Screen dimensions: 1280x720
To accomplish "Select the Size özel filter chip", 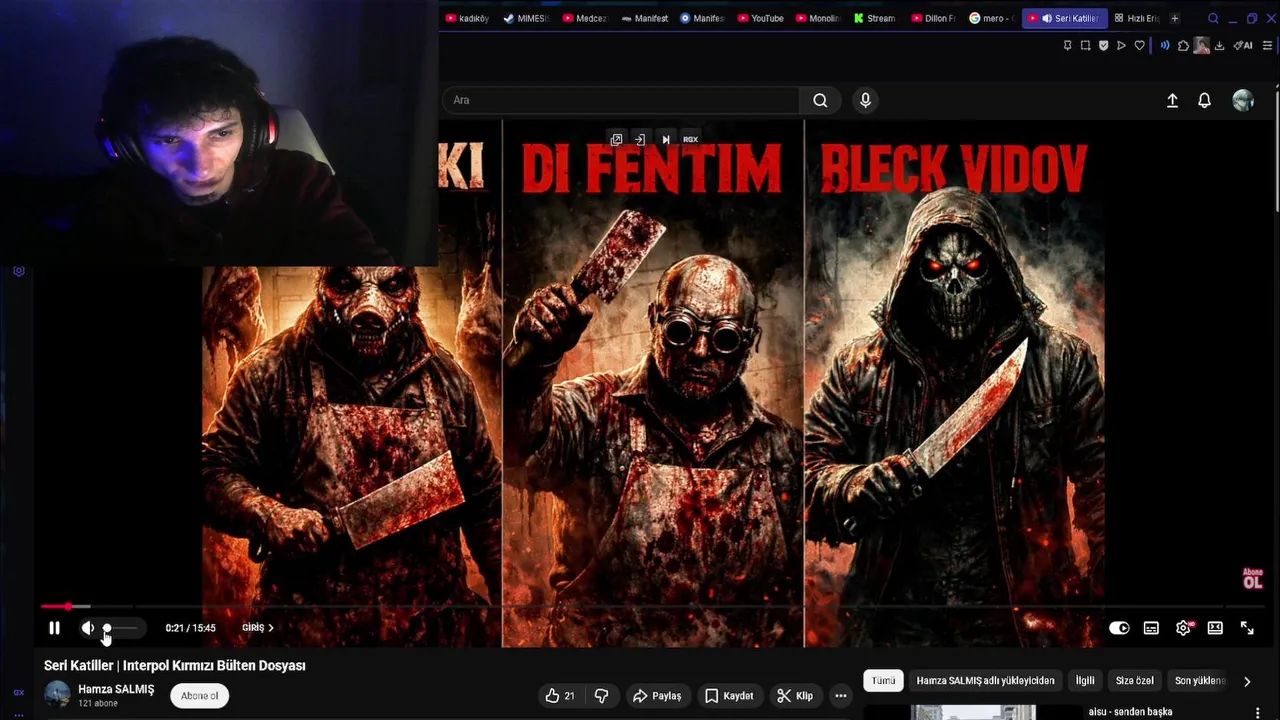I will click(1134, 681).
